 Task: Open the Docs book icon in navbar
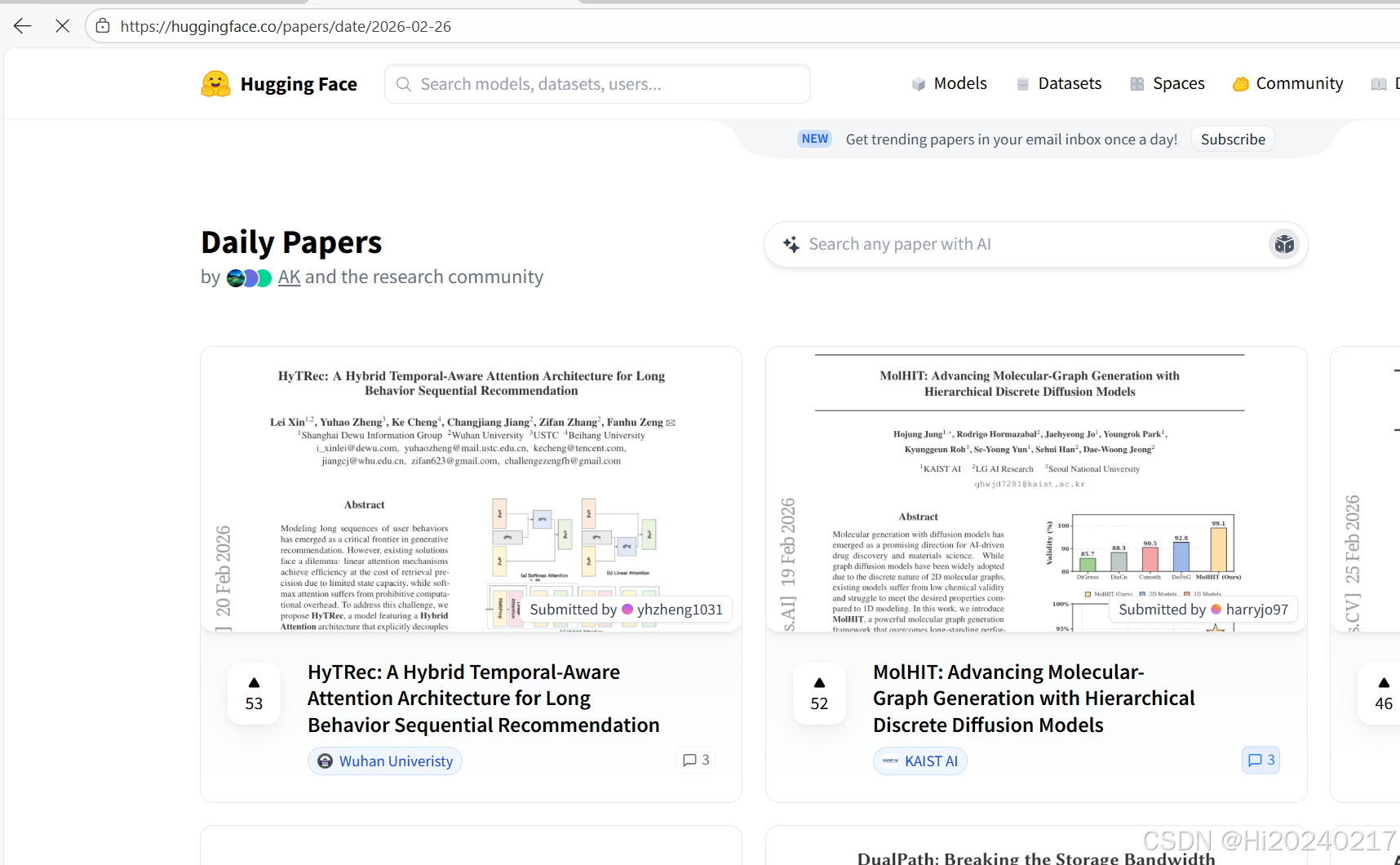(1379, 84)
